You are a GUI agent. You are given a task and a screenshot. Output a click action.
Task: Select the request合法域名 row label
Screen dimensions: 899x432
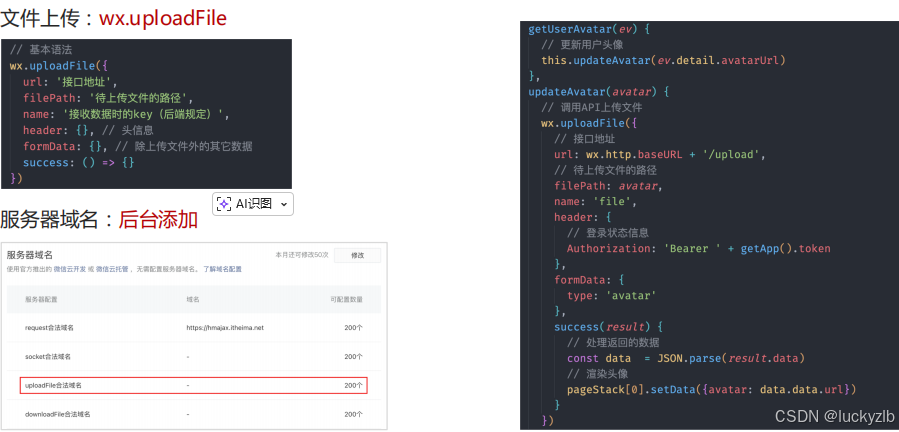pos(49,328)
